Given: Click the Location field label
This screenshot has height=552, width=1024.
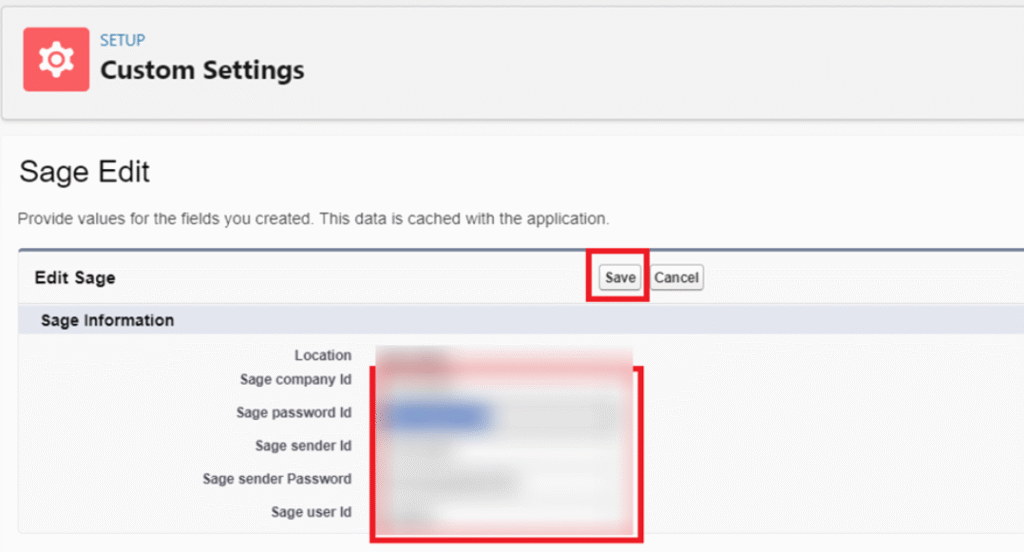Looking at the screenshot, I should click(323, 355).
